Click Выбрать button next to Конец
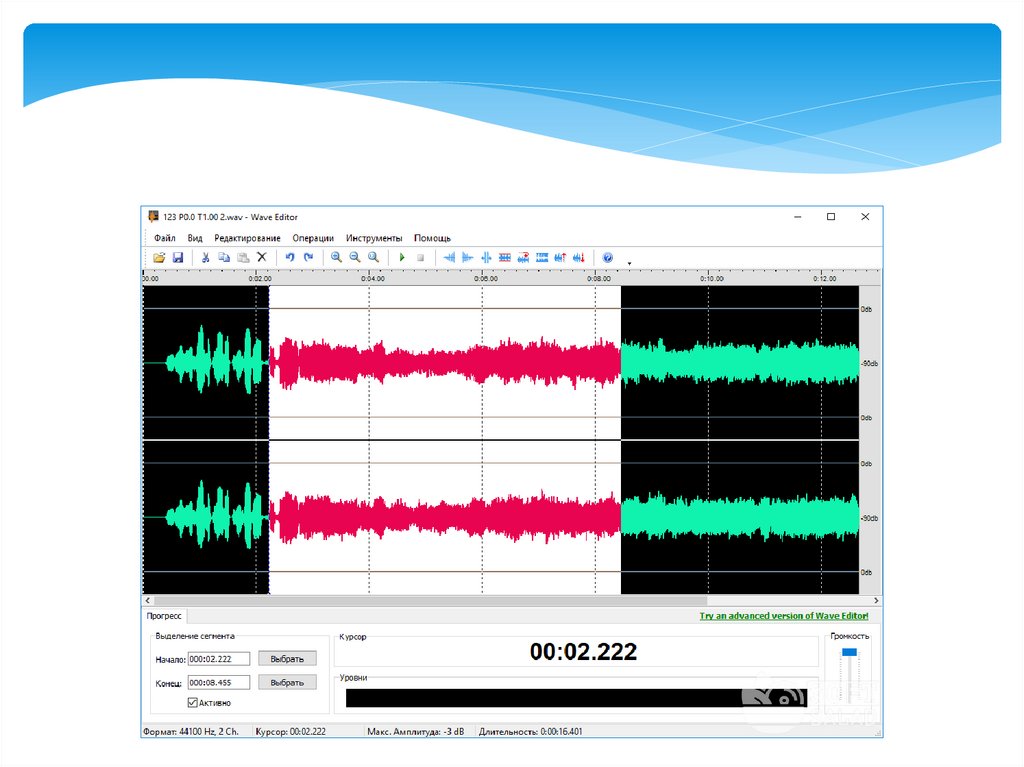Image resolution: width=1024 pixels, height=767 pixels. coord(287,682)
